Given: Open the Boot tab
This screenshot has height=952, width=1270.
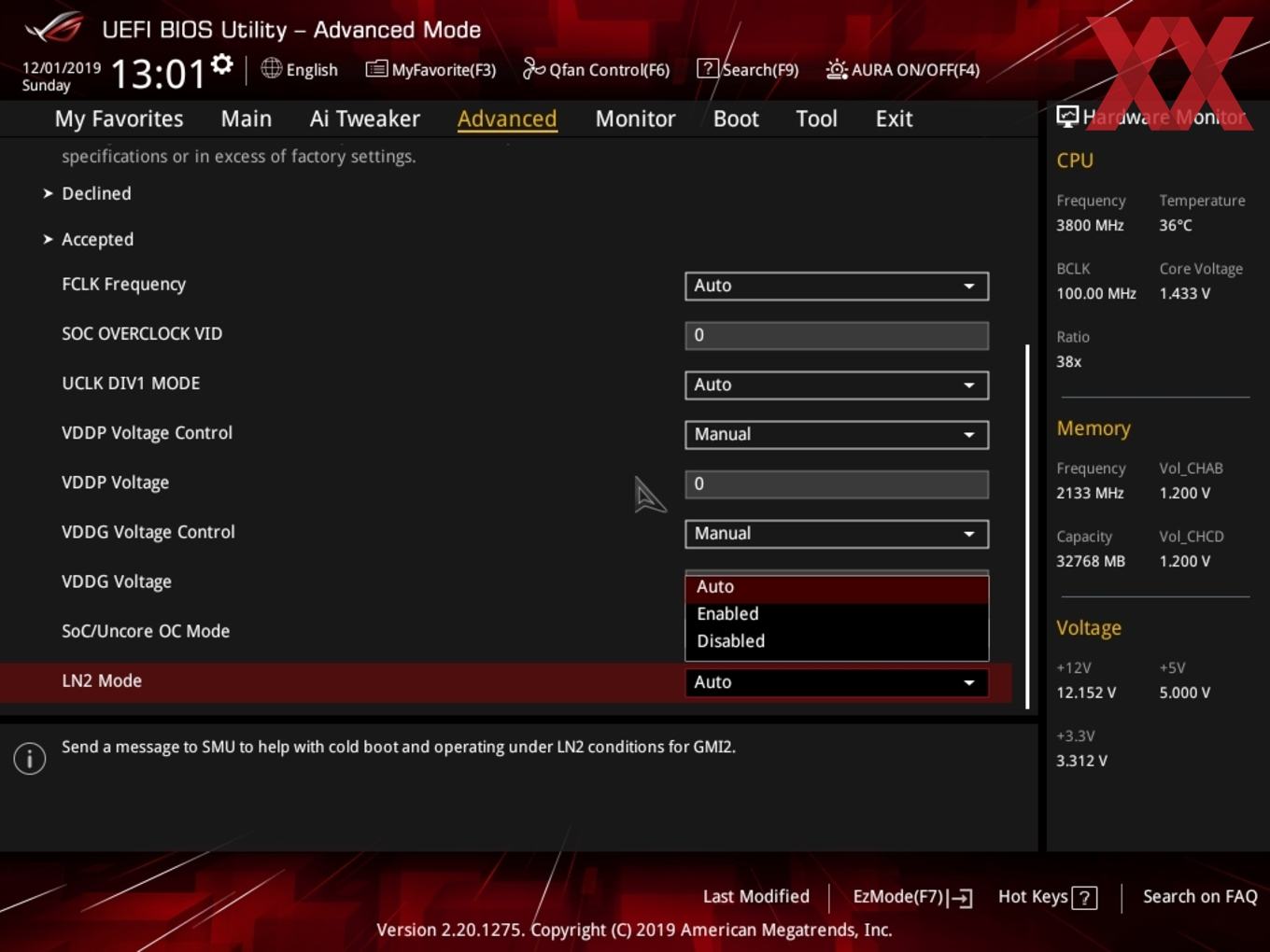Looking at the screenshot, I should tap(736, 119).
